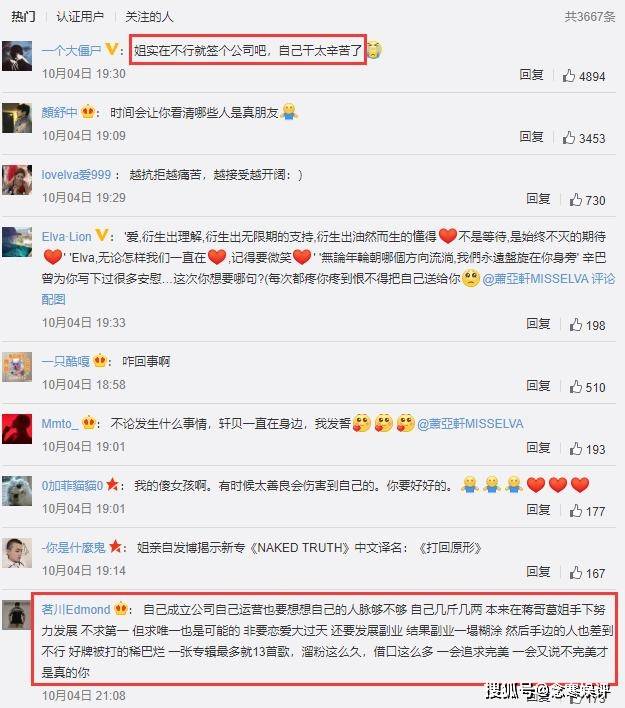
Task: Open lovelva爱999's avatar thumbnail
Action: pyautogui.click(x=17, y=180)
